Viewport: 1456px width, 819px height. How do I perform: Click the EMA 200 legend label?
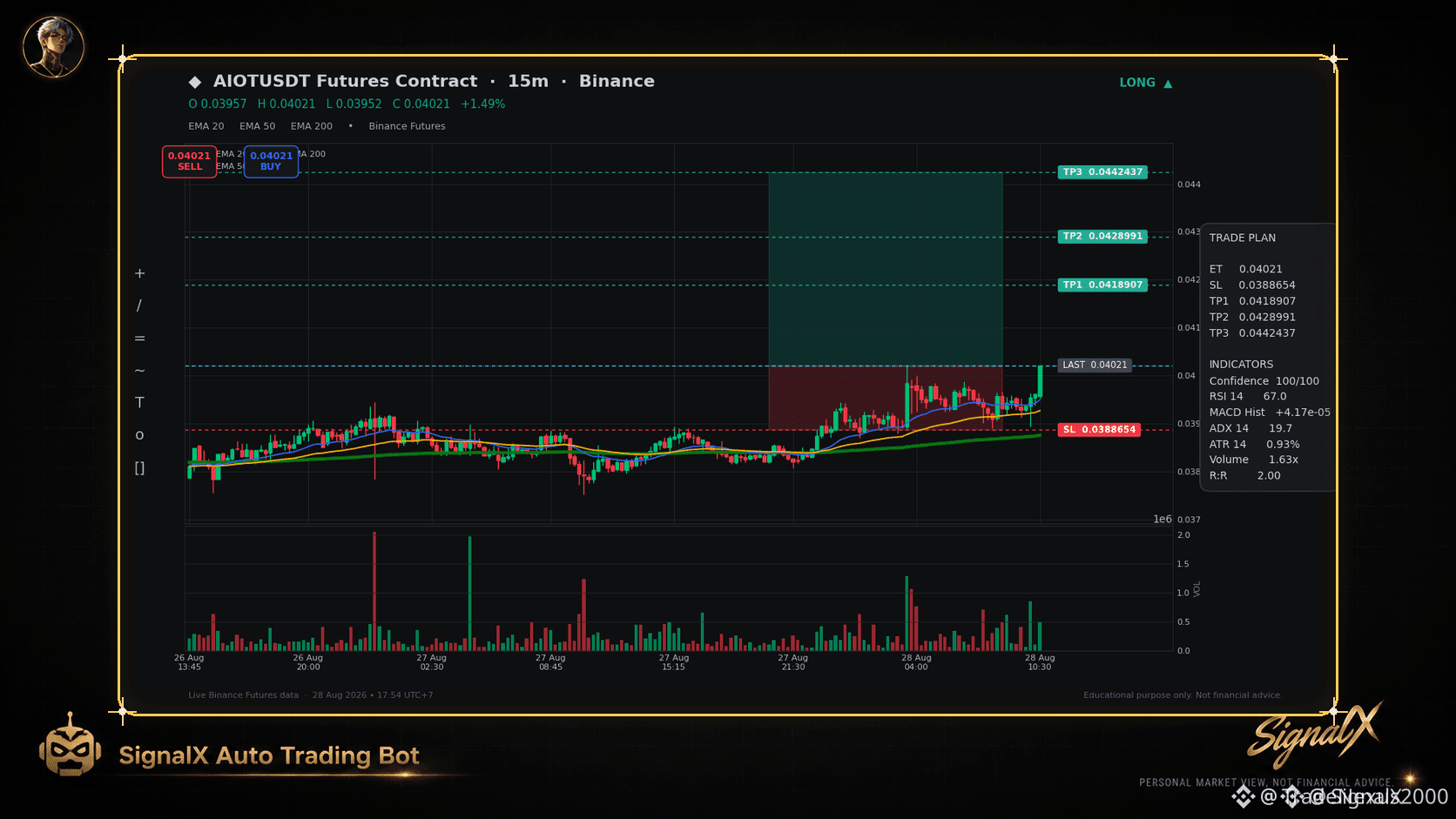(312, 126)
